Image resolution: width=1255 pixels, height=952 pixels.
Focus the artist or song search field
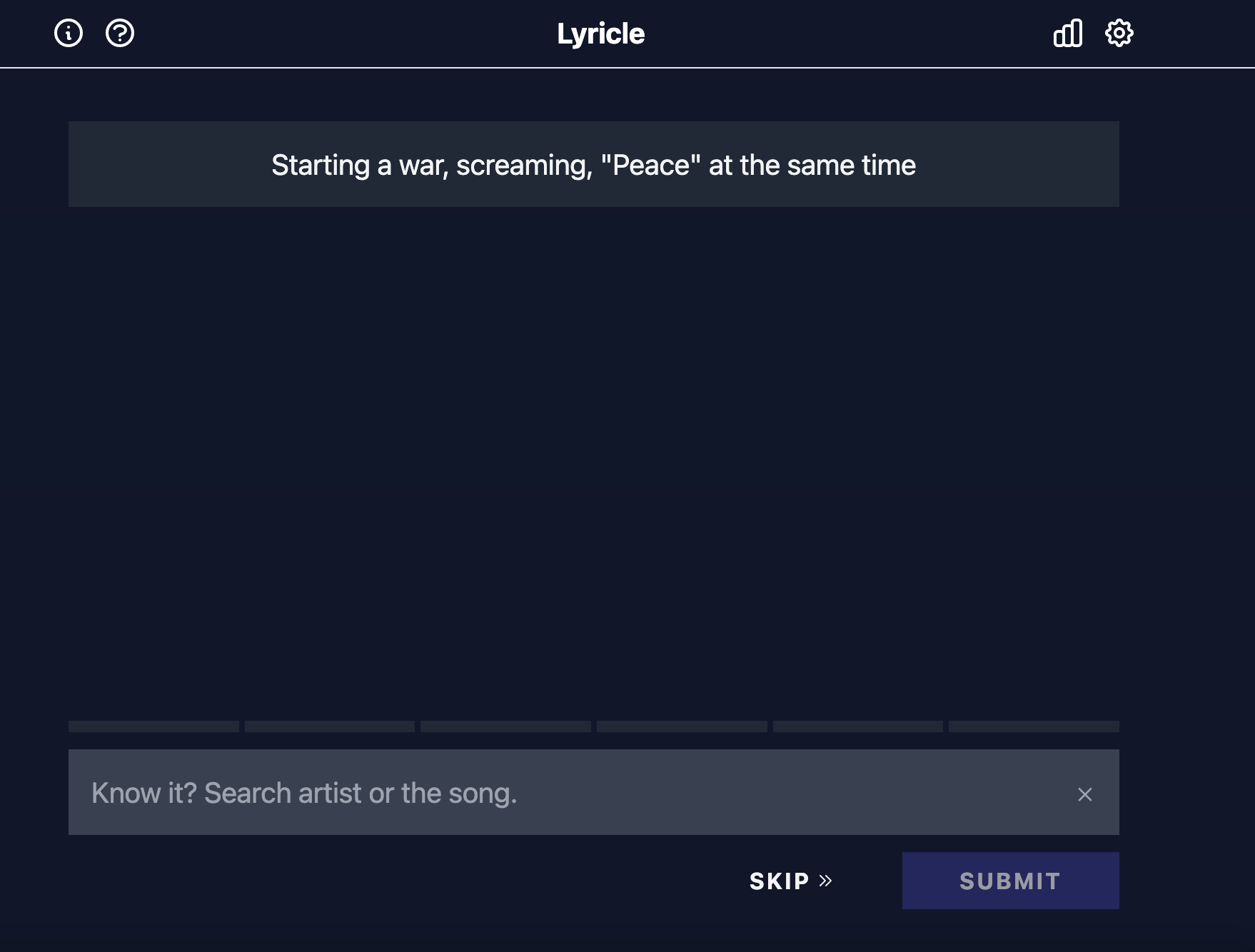tap(594, 792)
